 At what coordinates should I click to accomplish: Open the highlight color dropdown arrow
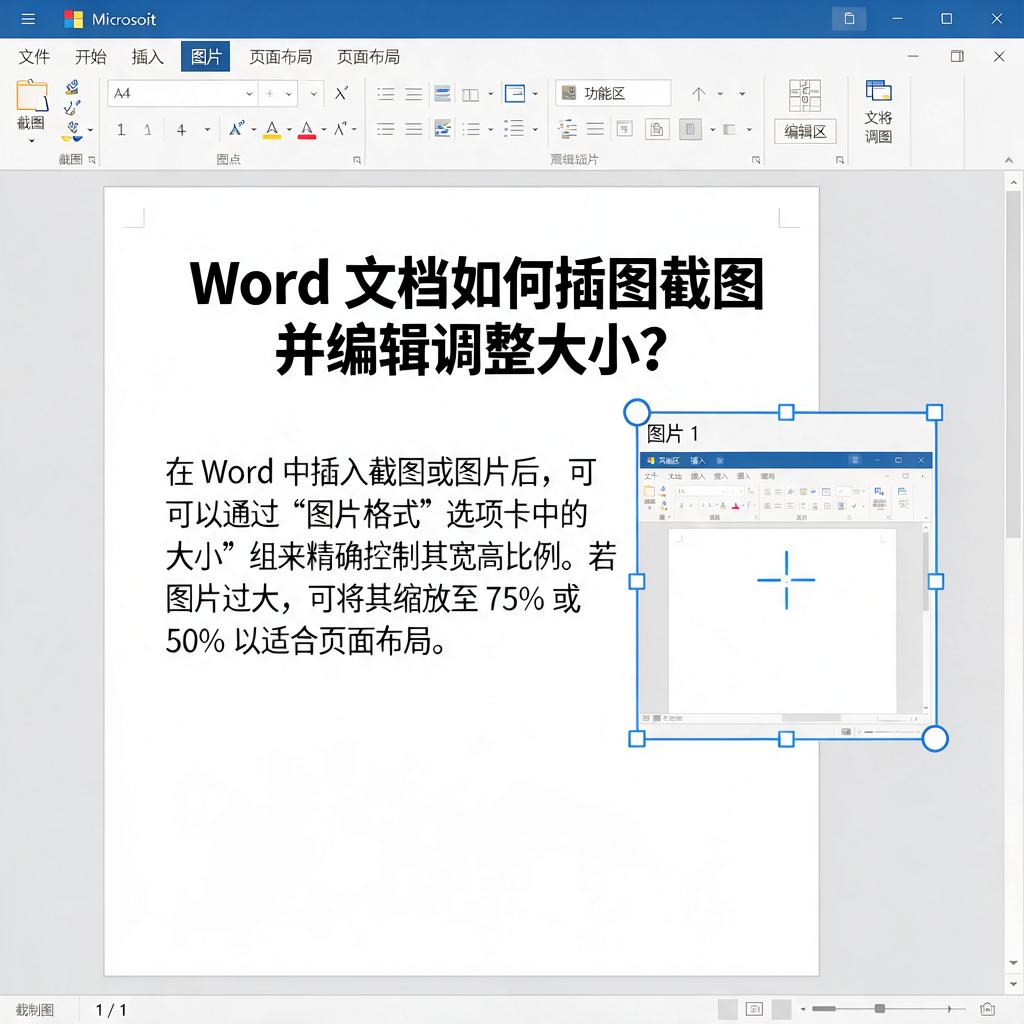click(289, 129)
